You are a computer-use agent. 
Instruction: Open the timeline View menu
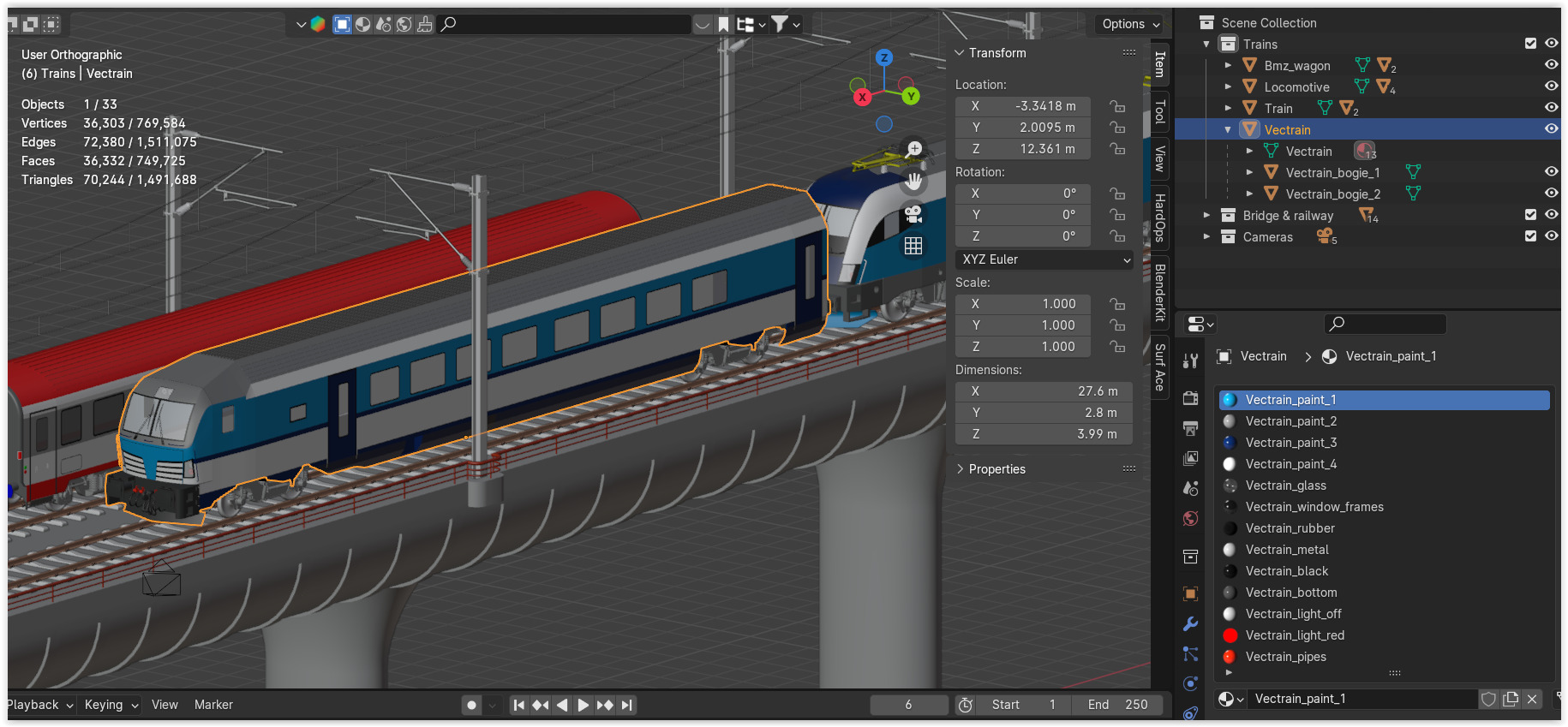pos(165,705)
